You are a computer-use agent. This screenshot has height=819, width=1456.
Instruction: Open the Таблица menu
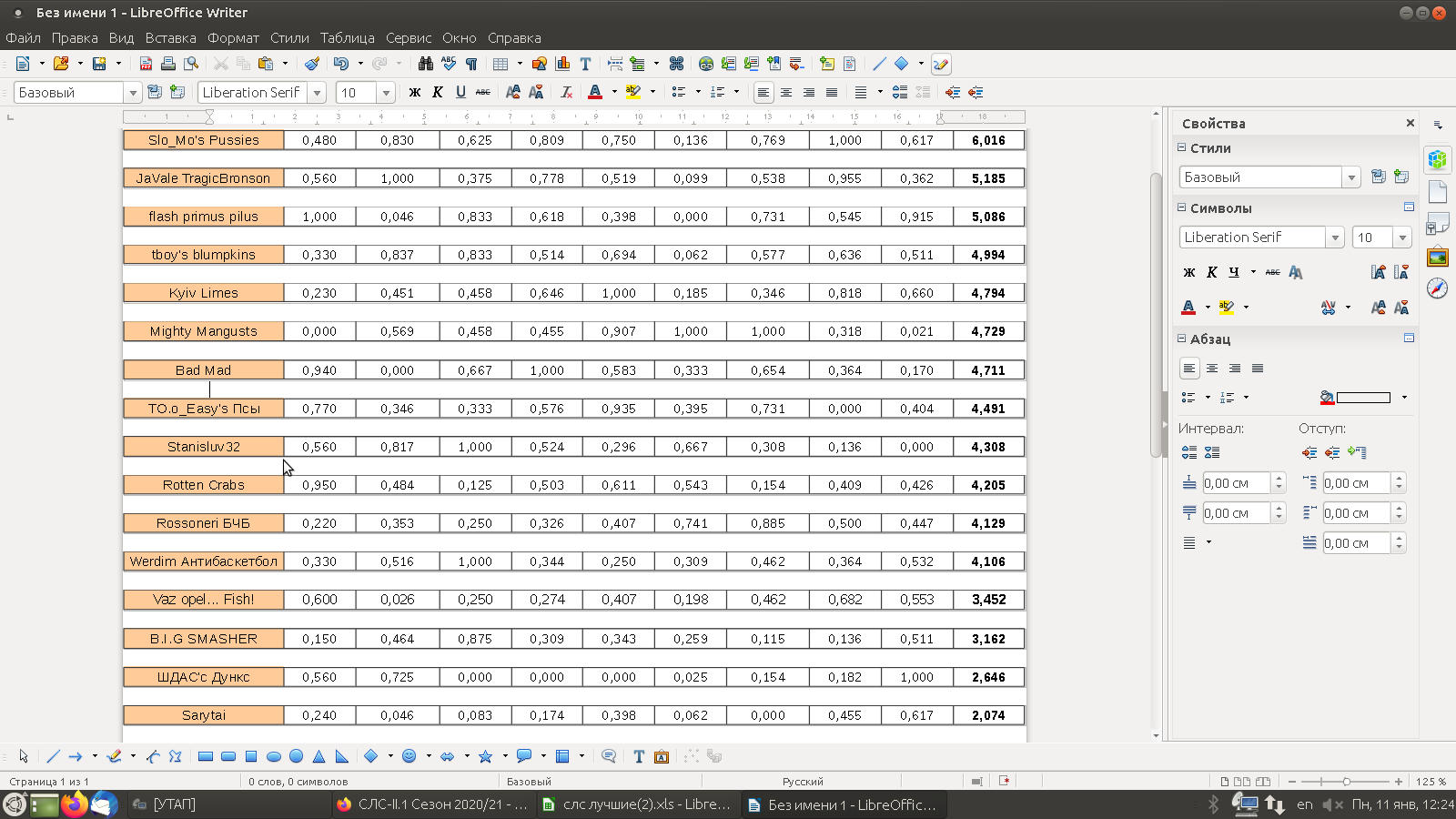(347, 38)
